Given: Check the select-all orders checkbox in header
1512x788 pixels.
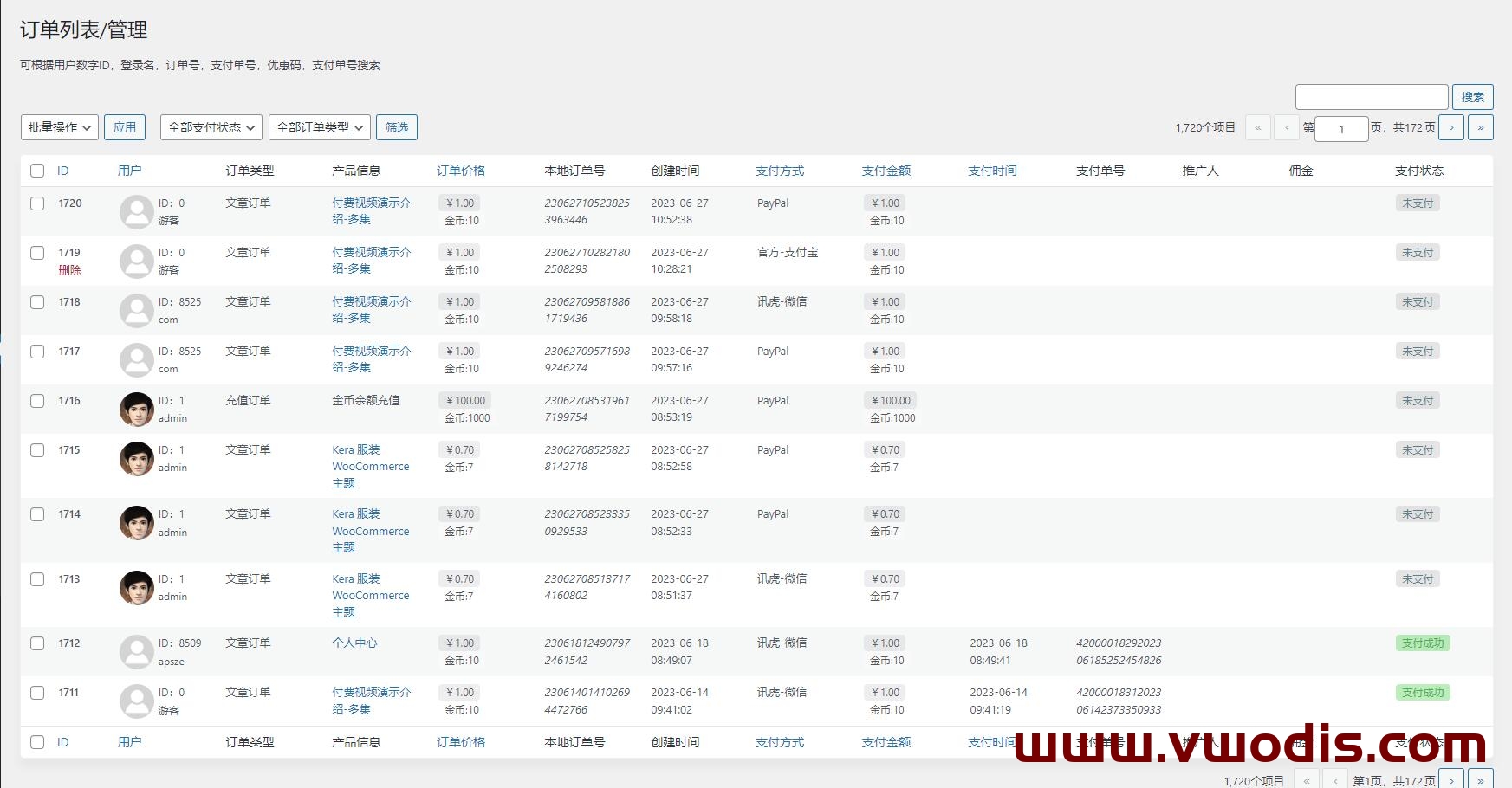Looking at the screenshot, I should click(x=37, y=171).
